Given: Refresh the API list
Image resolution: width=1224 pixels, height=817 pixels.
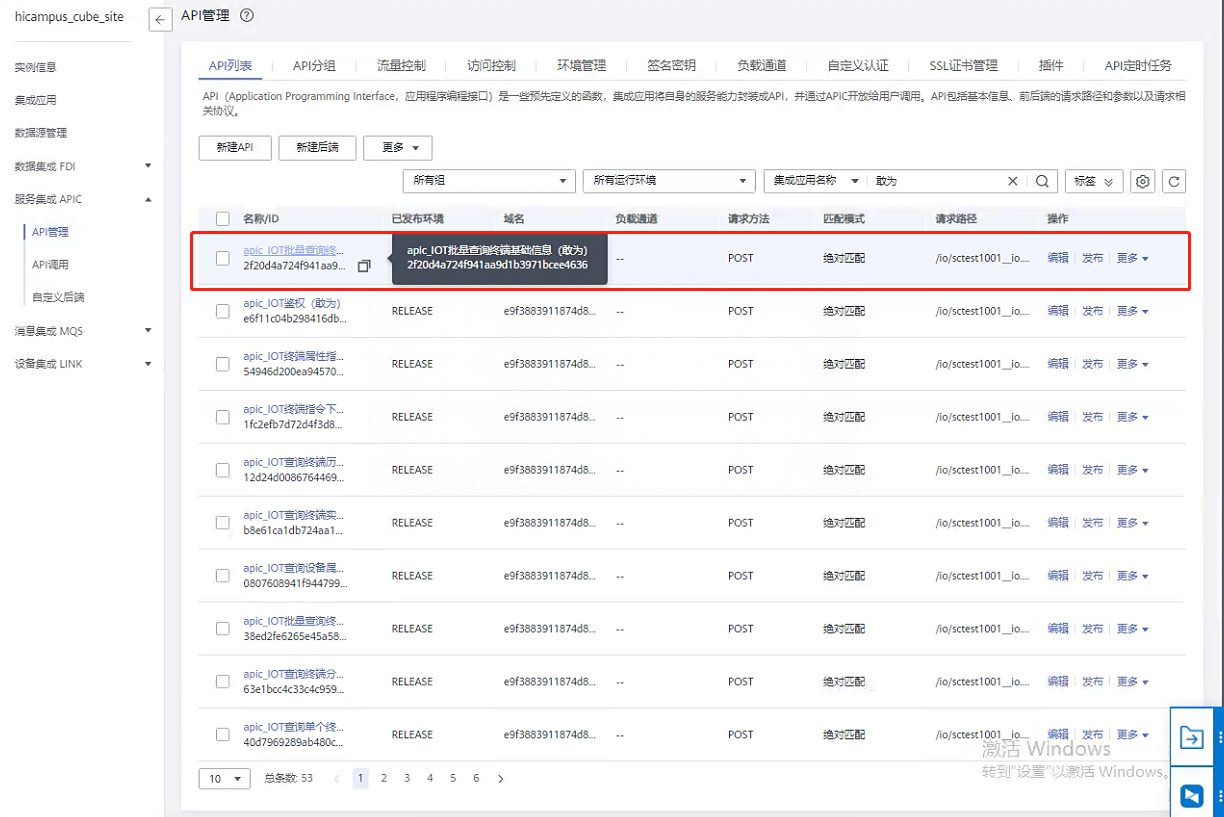Looking at the screenshot, I should click(x=1174, y=181).
